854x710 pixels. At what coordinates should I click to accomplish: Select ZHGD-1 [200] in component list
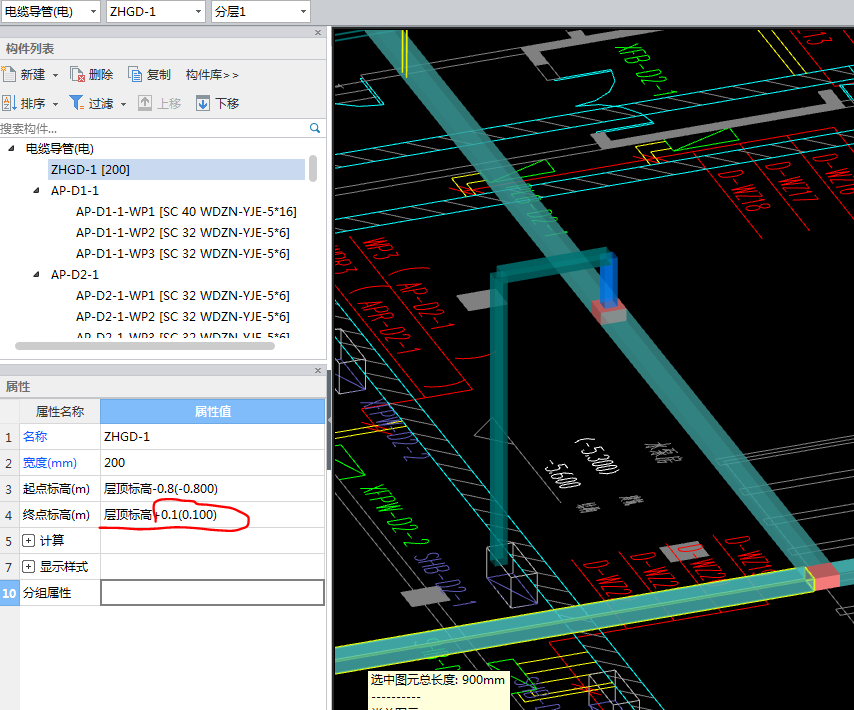pyautogui.click(x=176, y=169)
